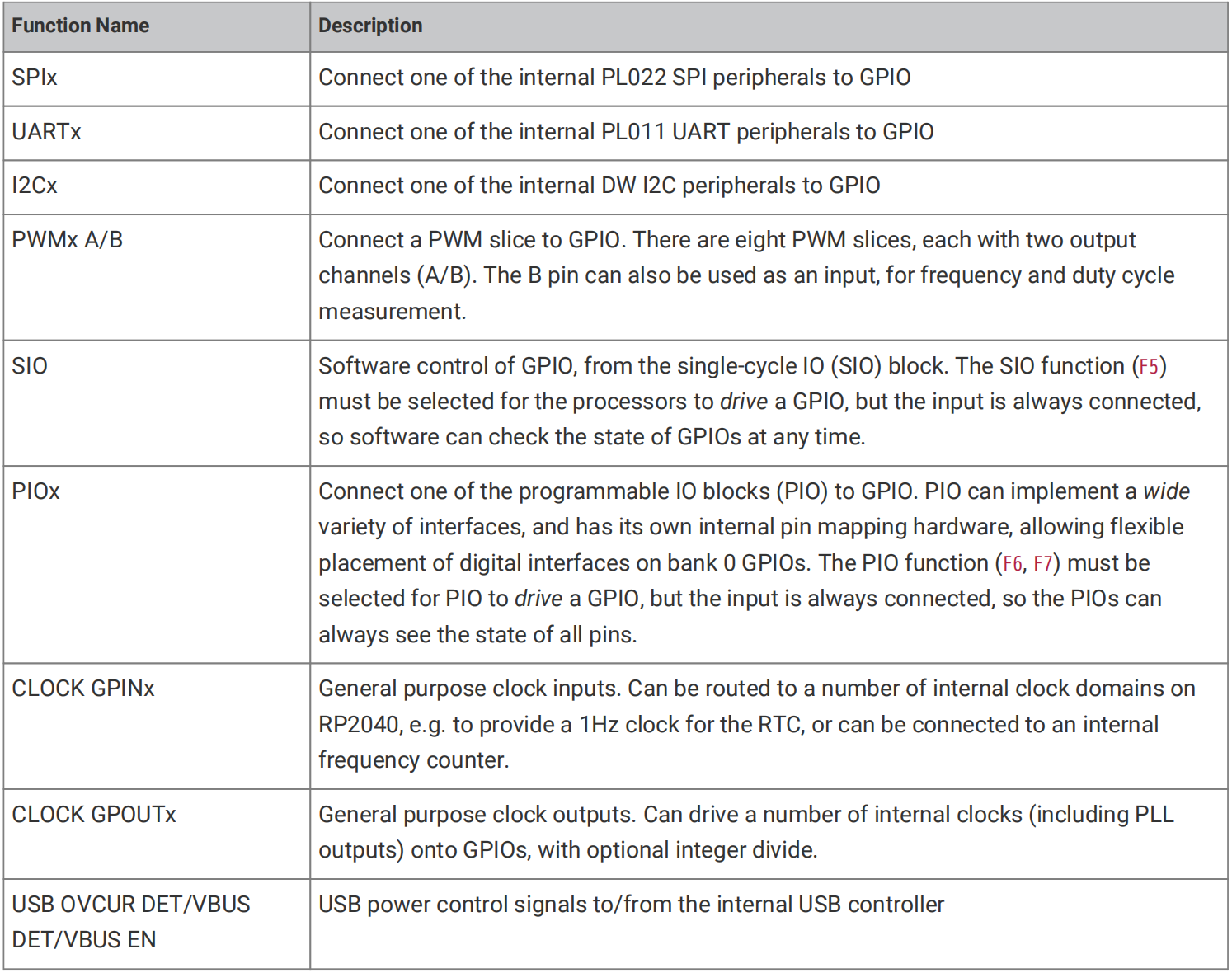The height and width of the screenshot is (973, 1232).
Task: Click the USB power control signals description
Action: [x=631, y=905]
